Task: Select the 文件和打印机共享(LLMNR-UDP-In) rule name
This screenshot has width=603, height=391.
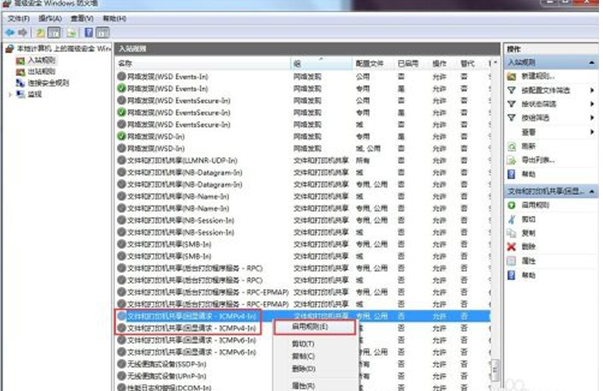Action: coord(182,160)
